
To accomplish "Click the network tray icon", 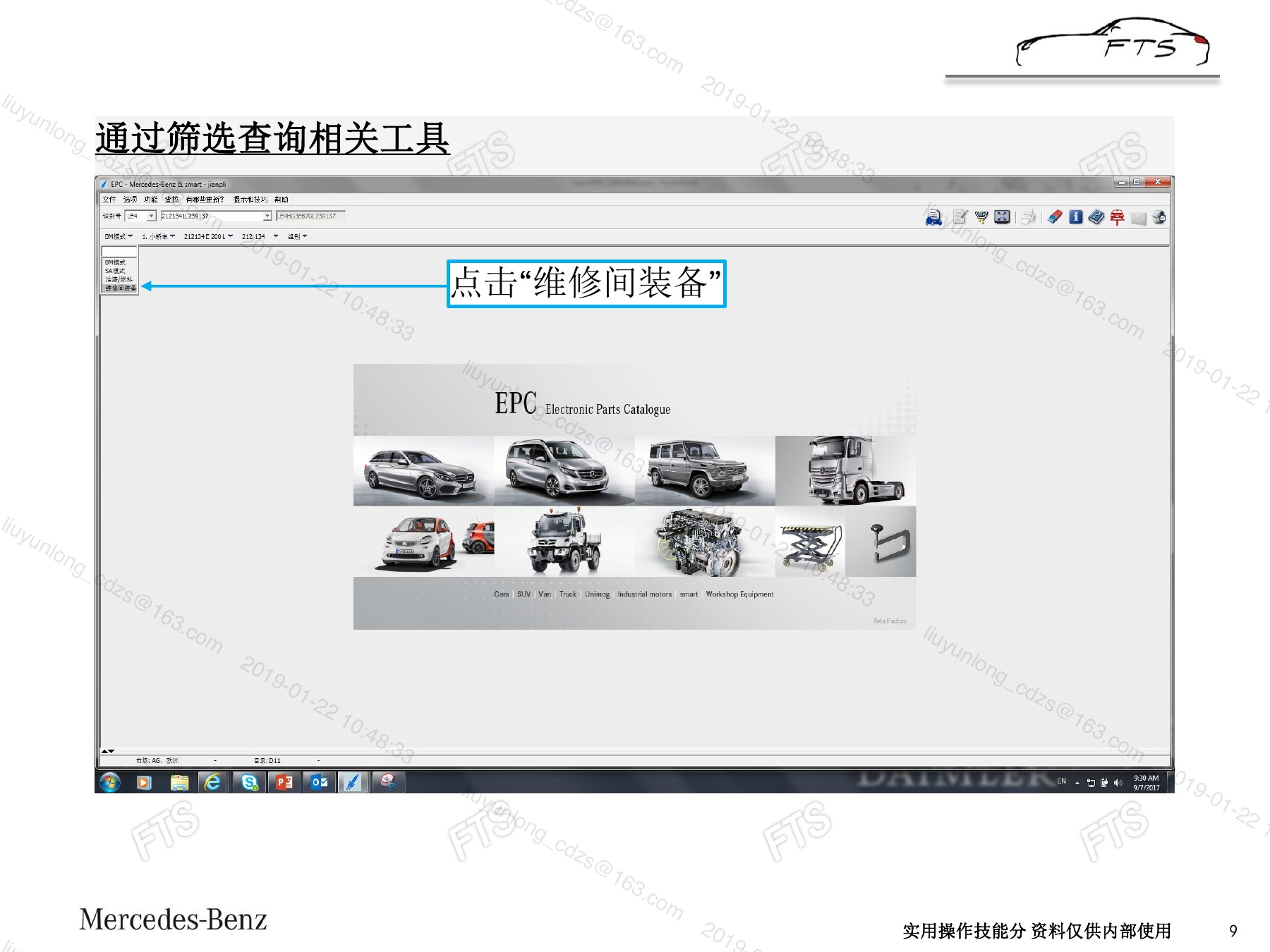I will 1091,783.
